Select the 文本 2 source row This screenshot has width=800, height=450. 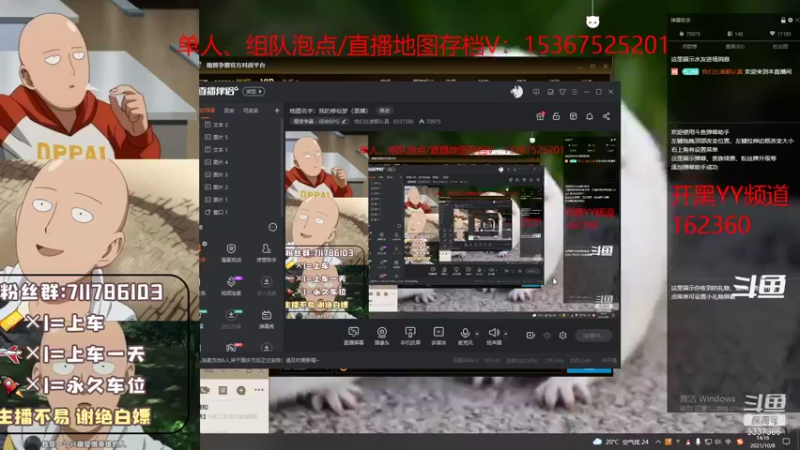click(240, 124)
